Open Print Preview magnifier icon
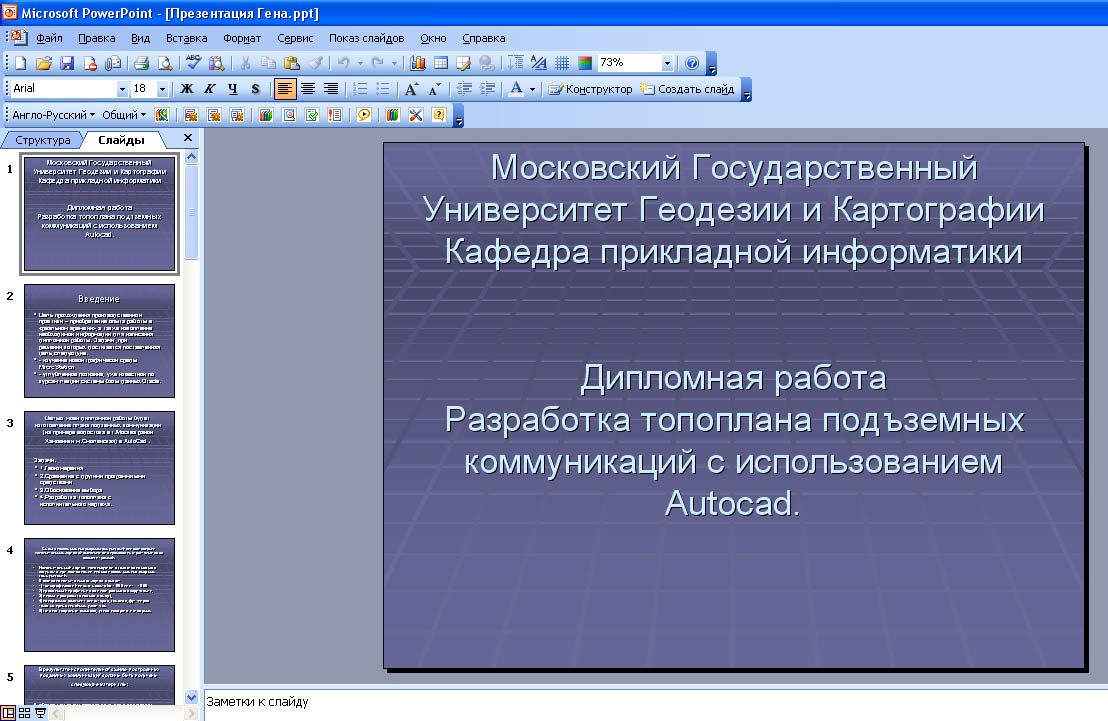 pyautogui.click(x=165, y=64)
